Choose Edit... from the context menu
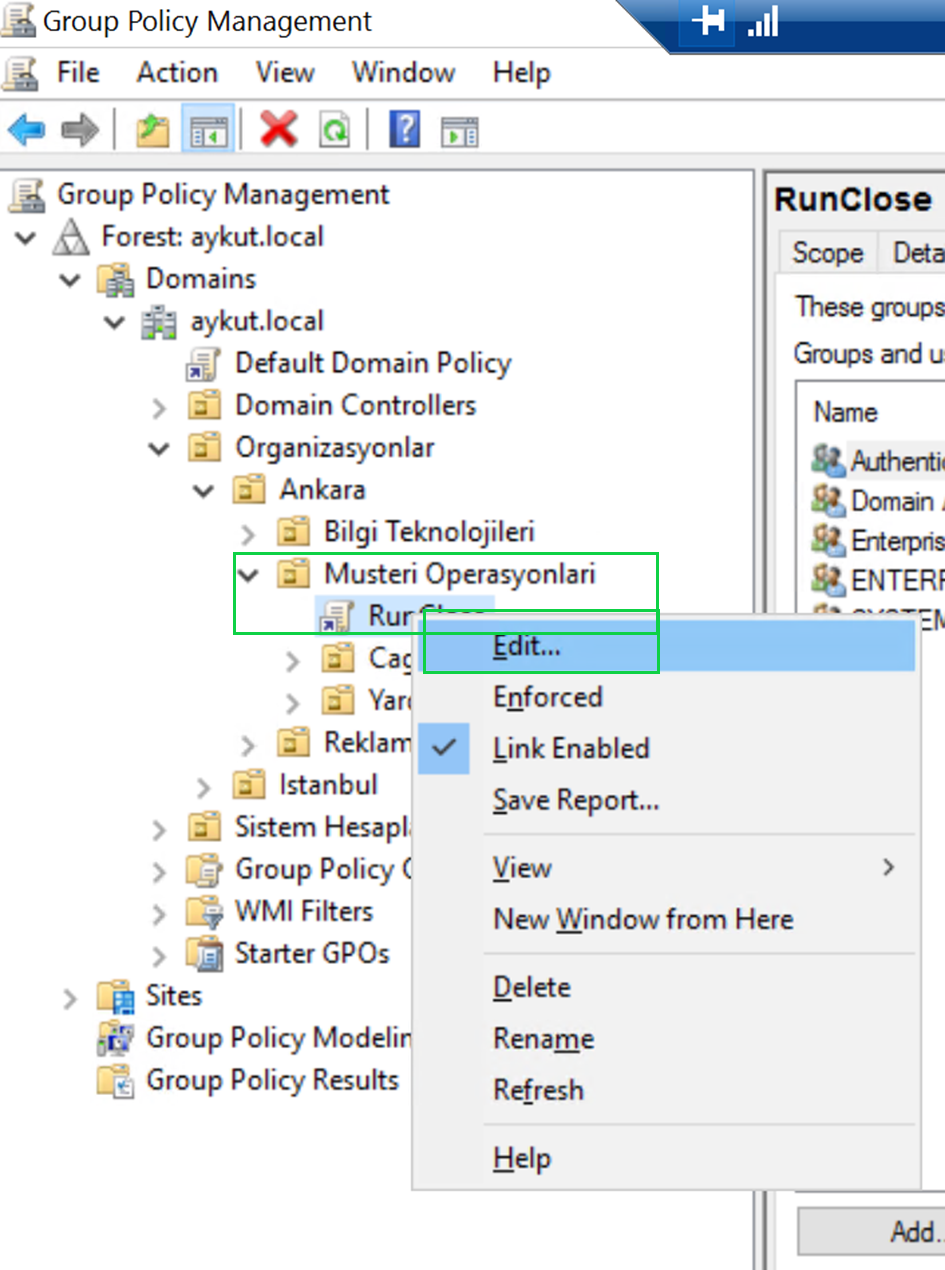The width and height of the screenshot is (945, 1270). pos(527,646)
